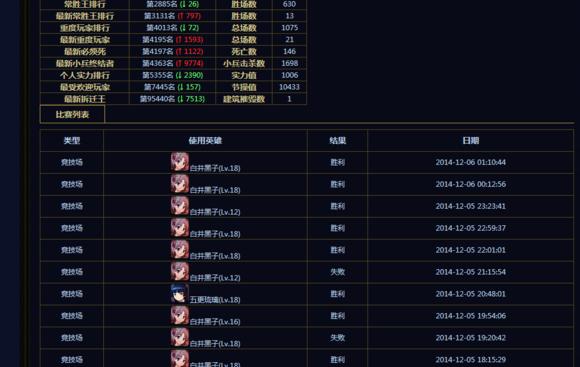Image resolution: width=580 pixels, height=367 pixels.
Task: Click the hero avatar in the 23:23:41 match
Action: point(180,205)
